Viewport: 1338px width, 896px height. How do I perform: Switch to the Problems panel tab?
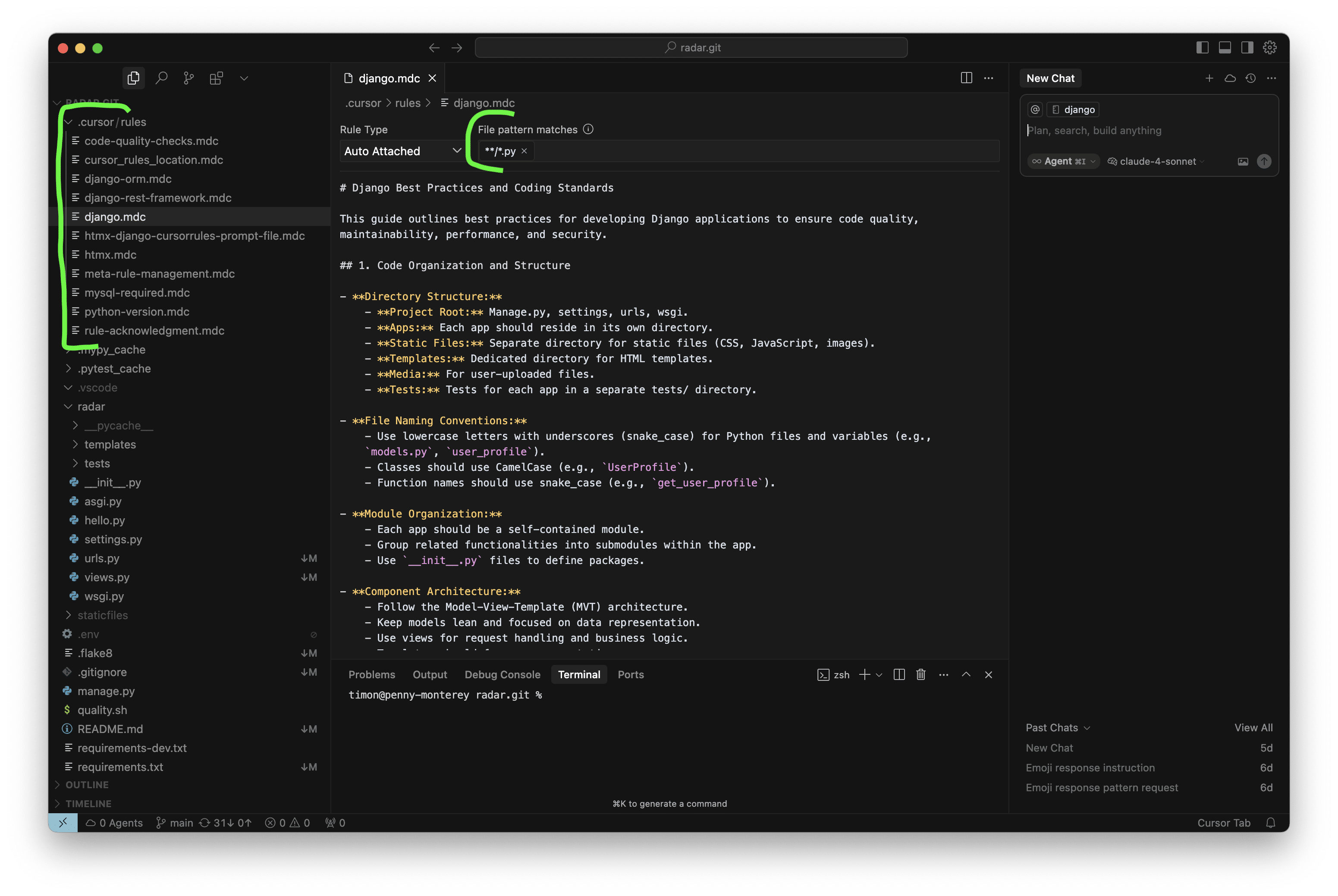point(371,675)
